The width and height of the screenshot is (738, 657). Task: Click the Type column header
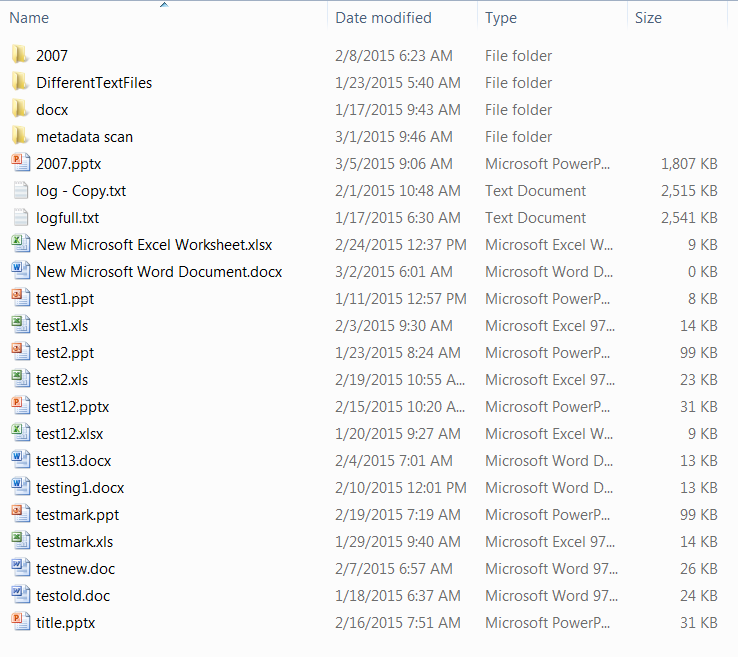[x=501, y=18]
